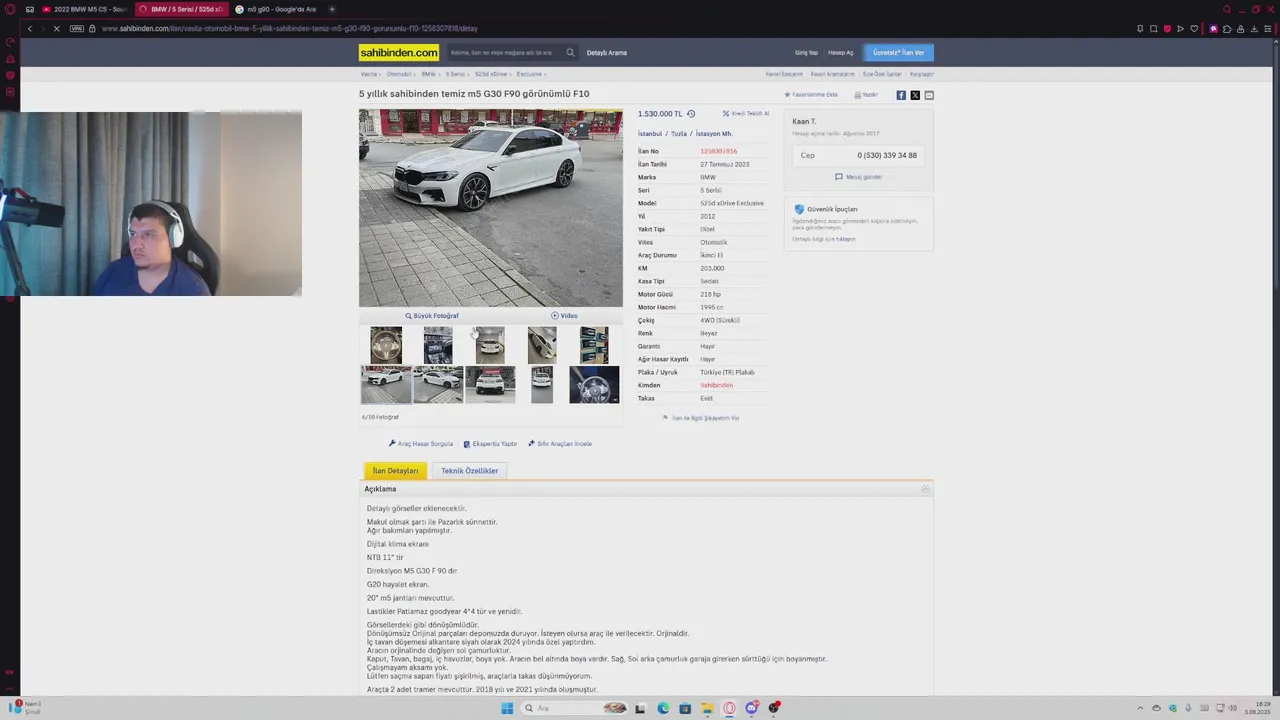Click the address bar URL

290,28
